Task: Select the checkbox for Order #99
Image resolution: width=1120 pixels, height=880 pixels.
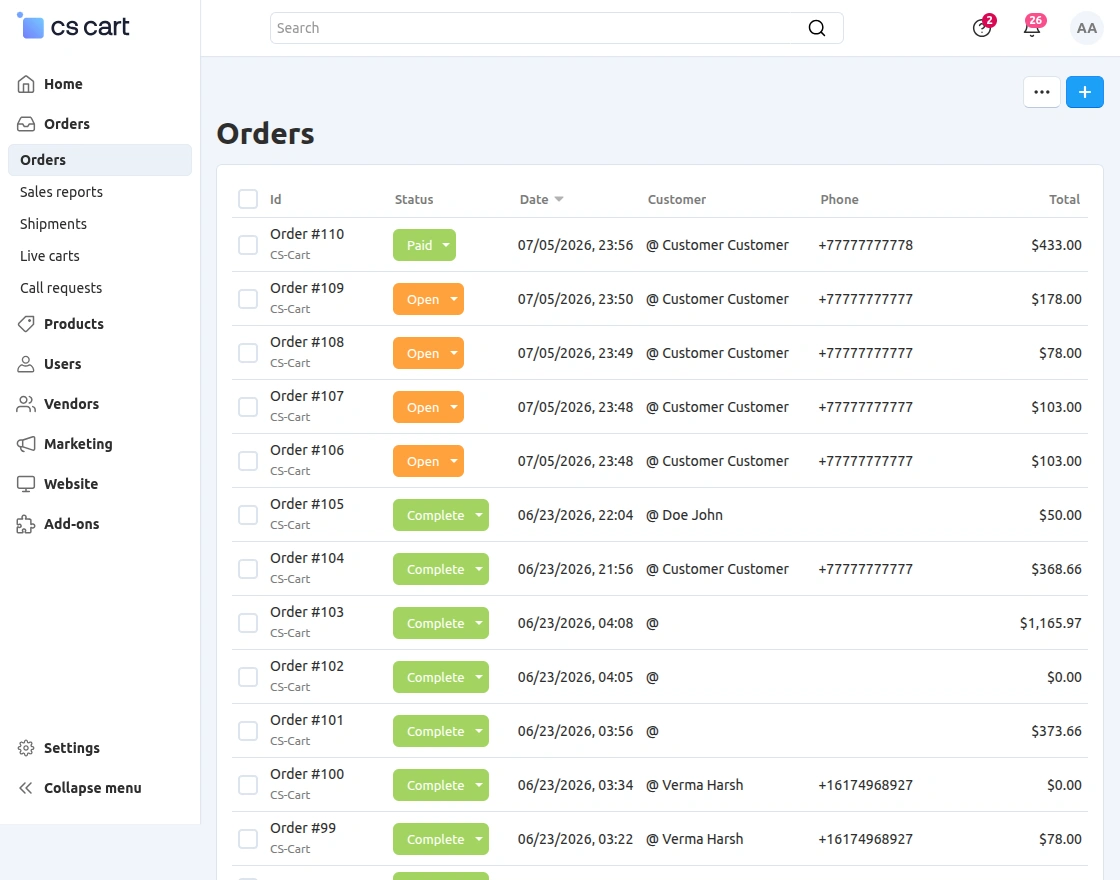Action: [248, 839]
